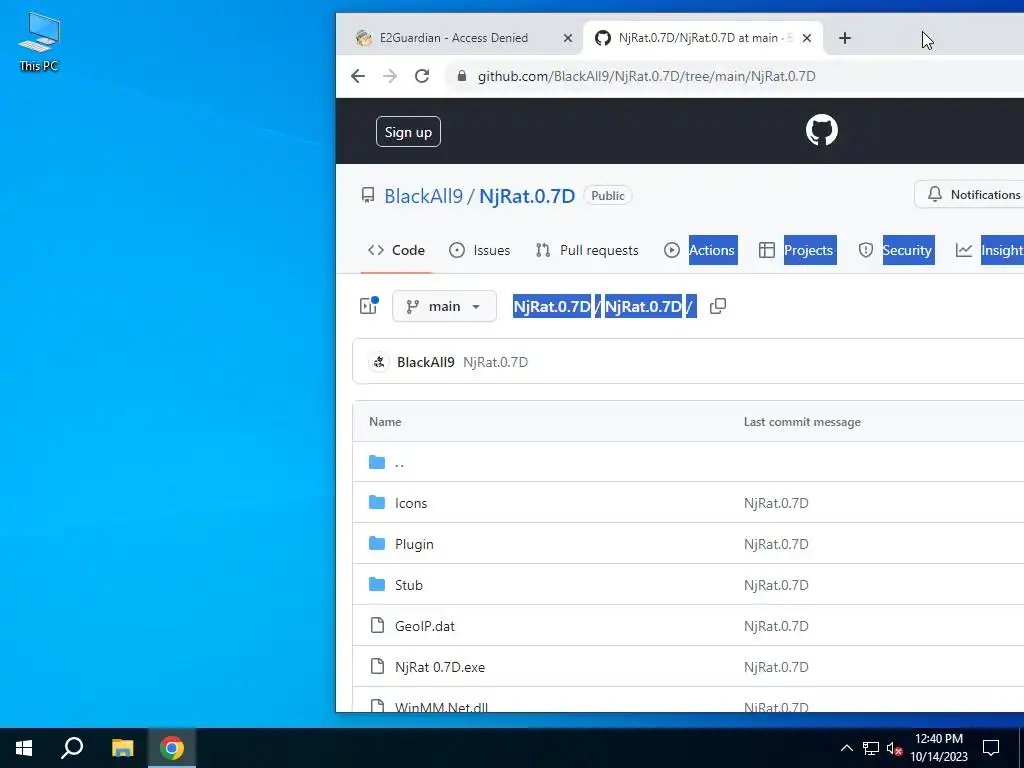Open the Security tab
1024x768 pixels.
896,250
